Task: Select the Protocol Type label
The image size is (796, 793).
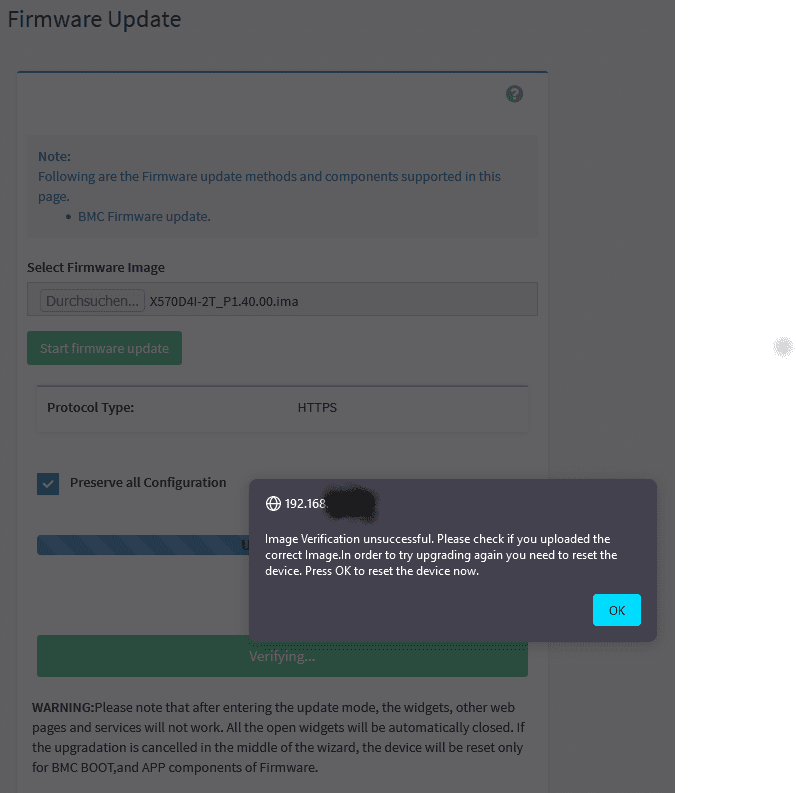Action: (91, 408)
